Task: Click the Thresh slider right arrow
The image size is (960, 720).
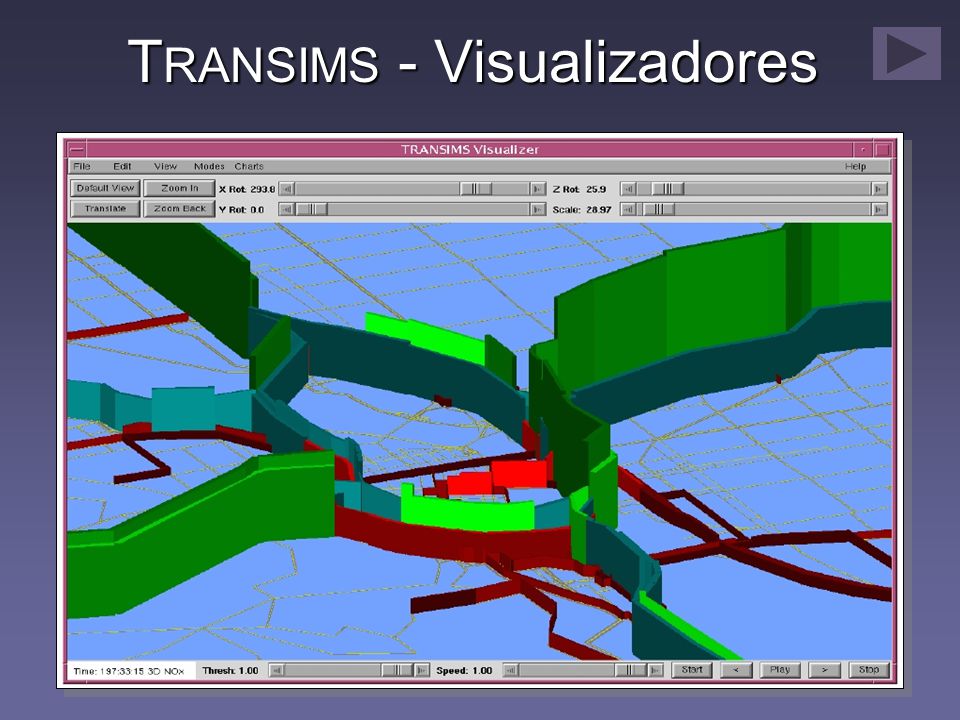Action: point(422,670)
